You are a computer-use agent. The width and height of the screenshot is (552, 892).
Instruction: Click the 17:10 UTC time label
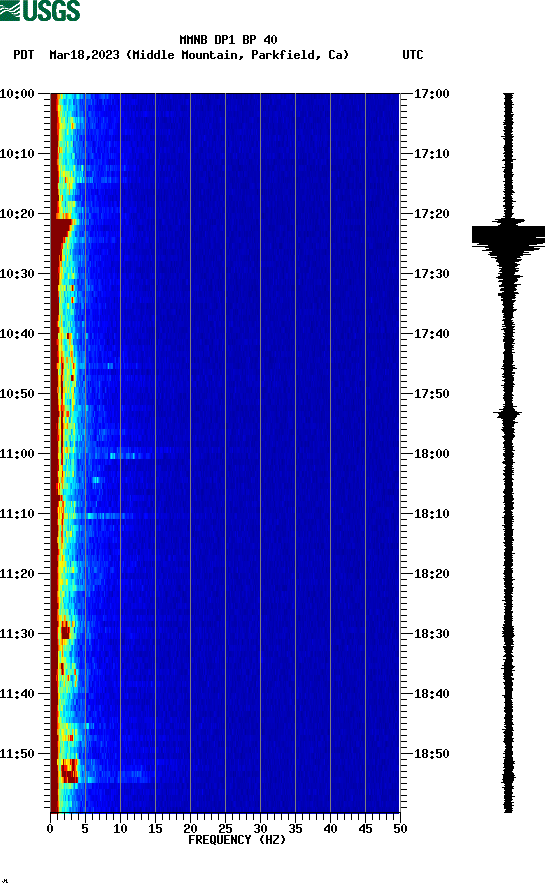click(x=431, y=154)
